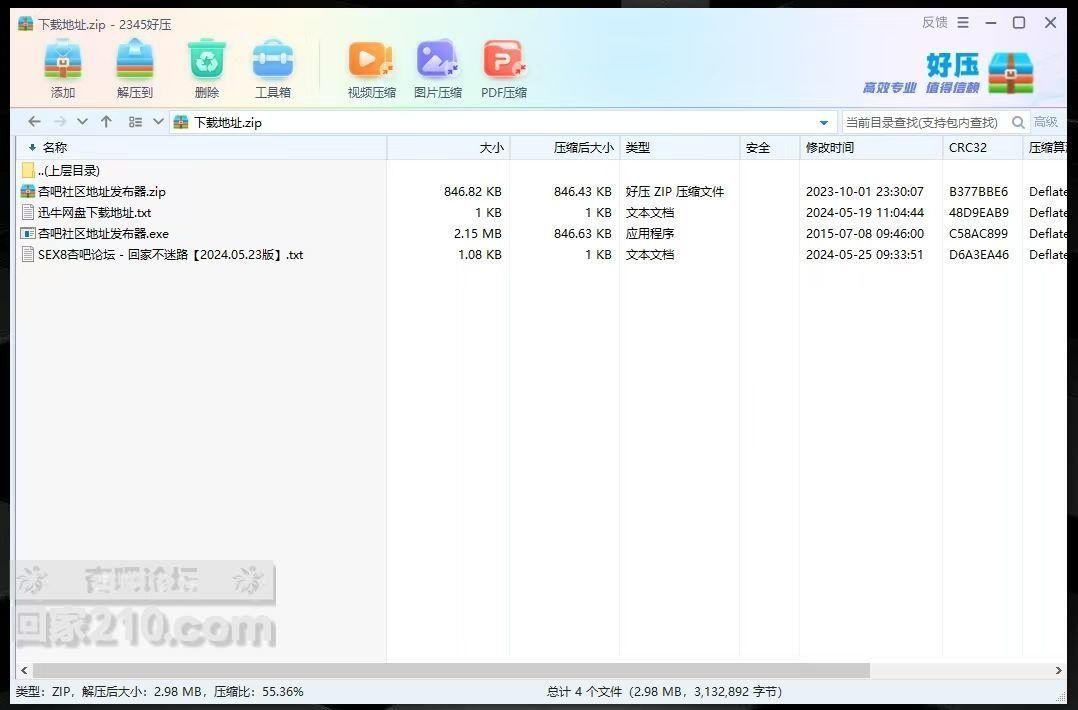This screenshot has height=710, width=1078.
Task: Click the 下载地址.zip address bar path
Action: [x=228, y=122]
